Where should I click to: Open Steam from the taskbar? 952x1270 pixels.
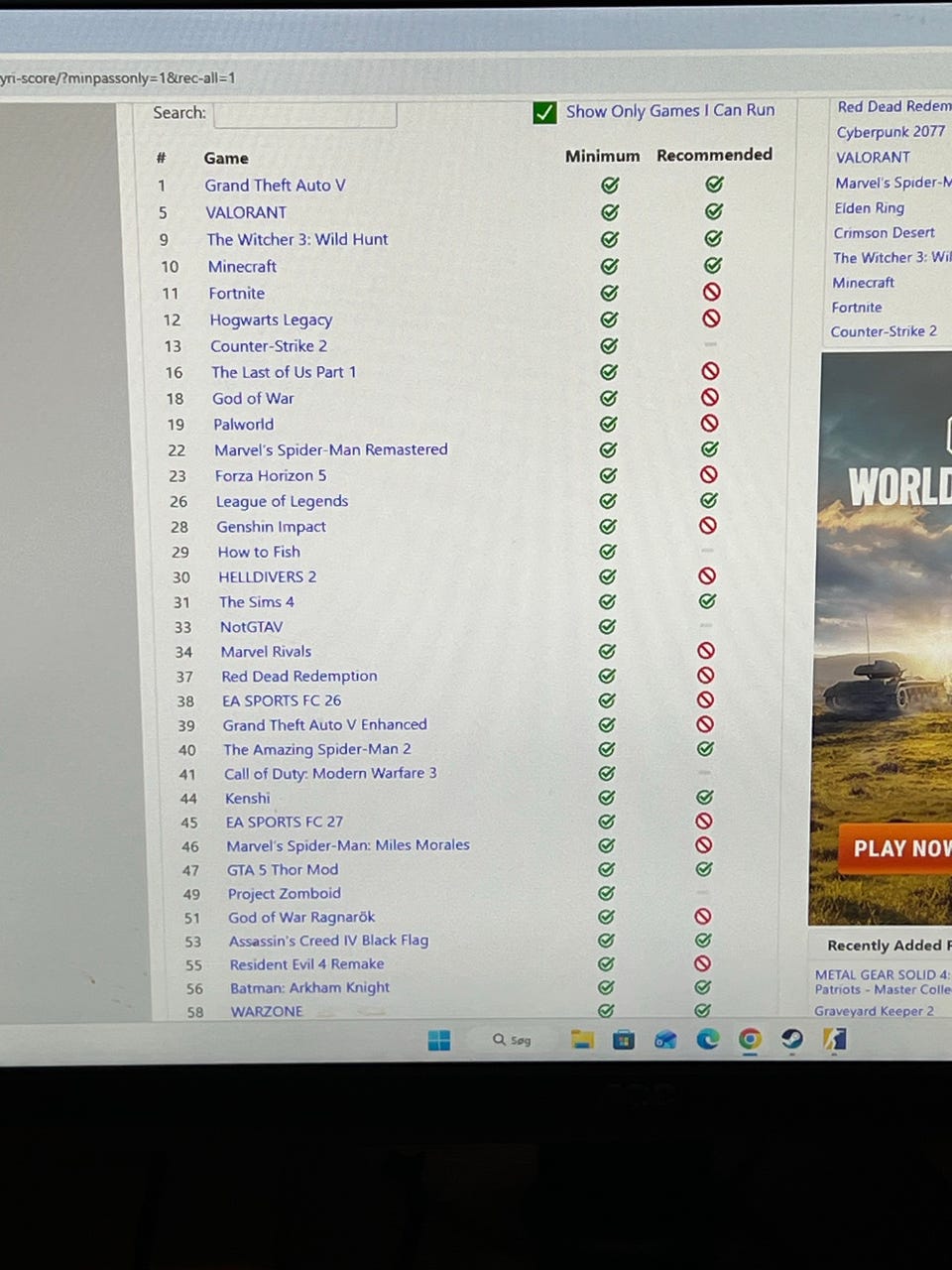(x=791, y=1039)
